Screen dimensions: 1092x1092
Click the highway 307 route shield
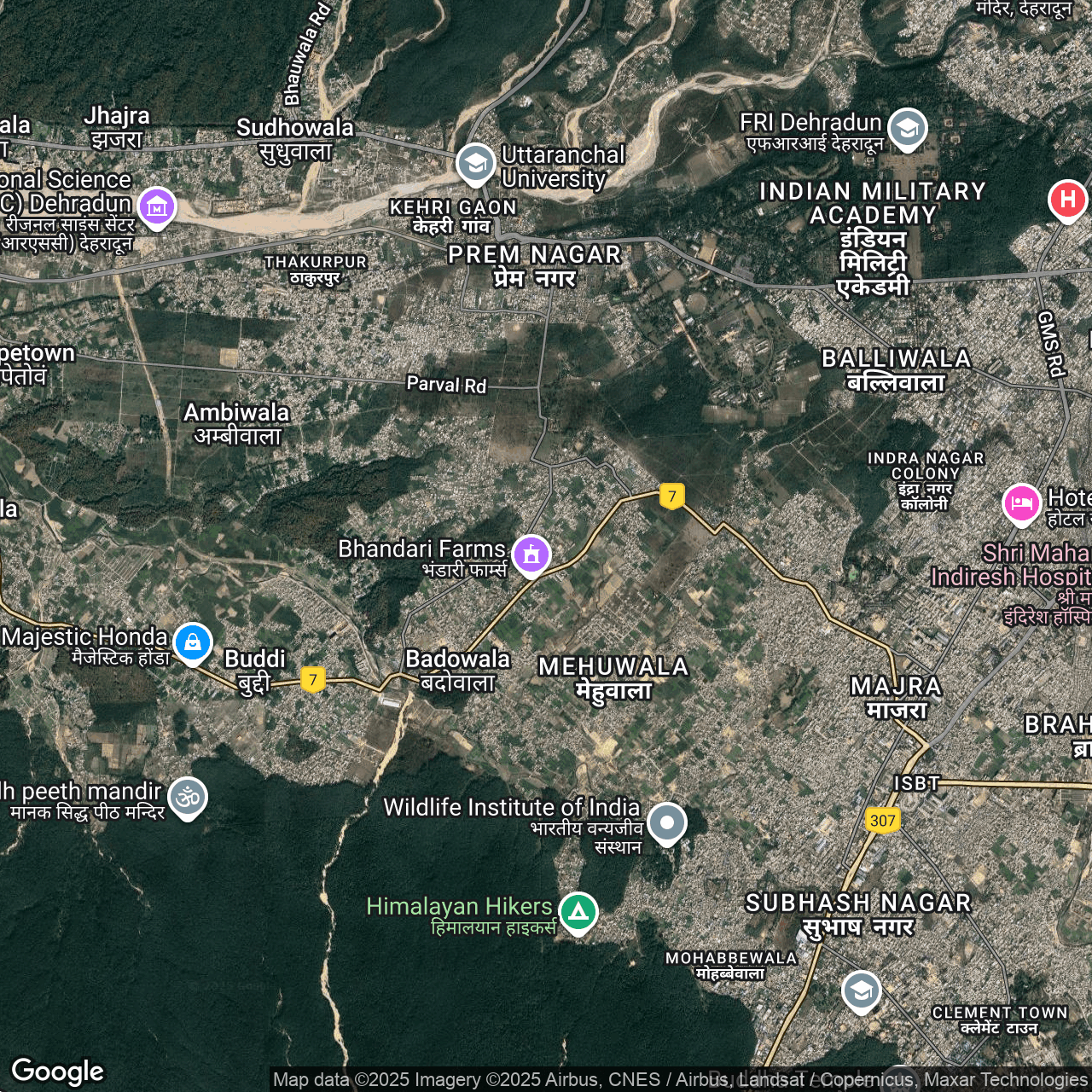[882, 821]
